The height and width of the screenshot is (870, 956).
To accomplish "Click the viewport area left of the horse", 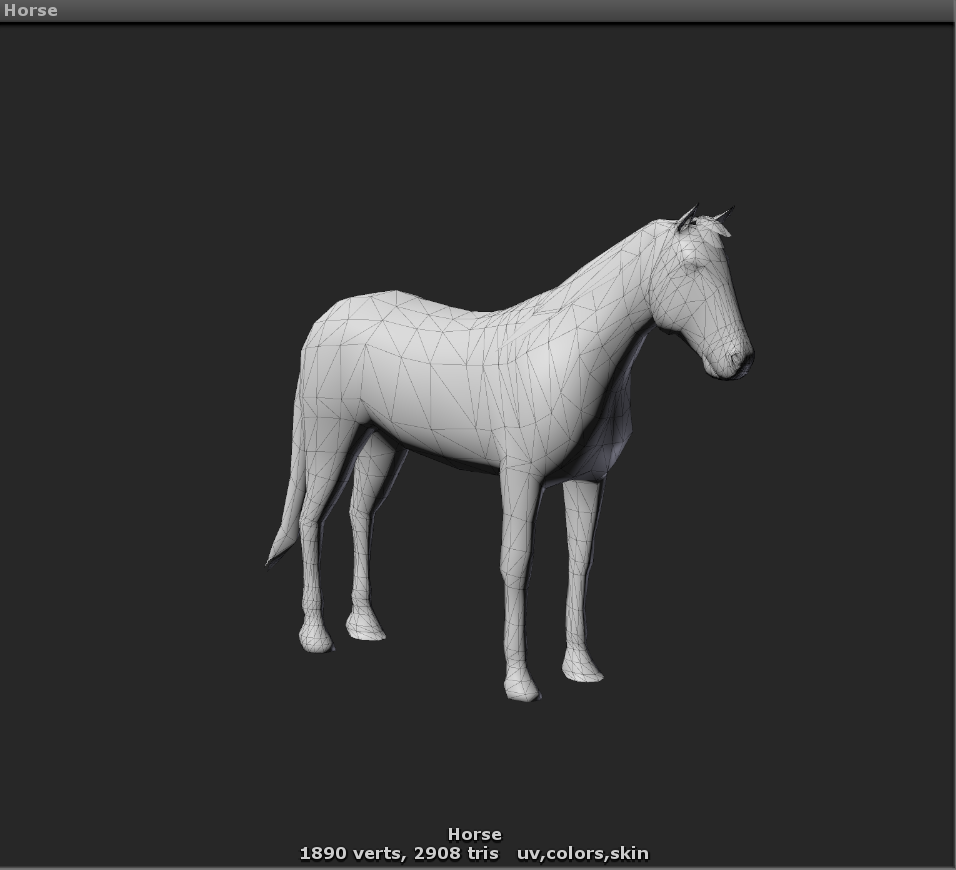I will pyautogui.click(x=150, y=400).
